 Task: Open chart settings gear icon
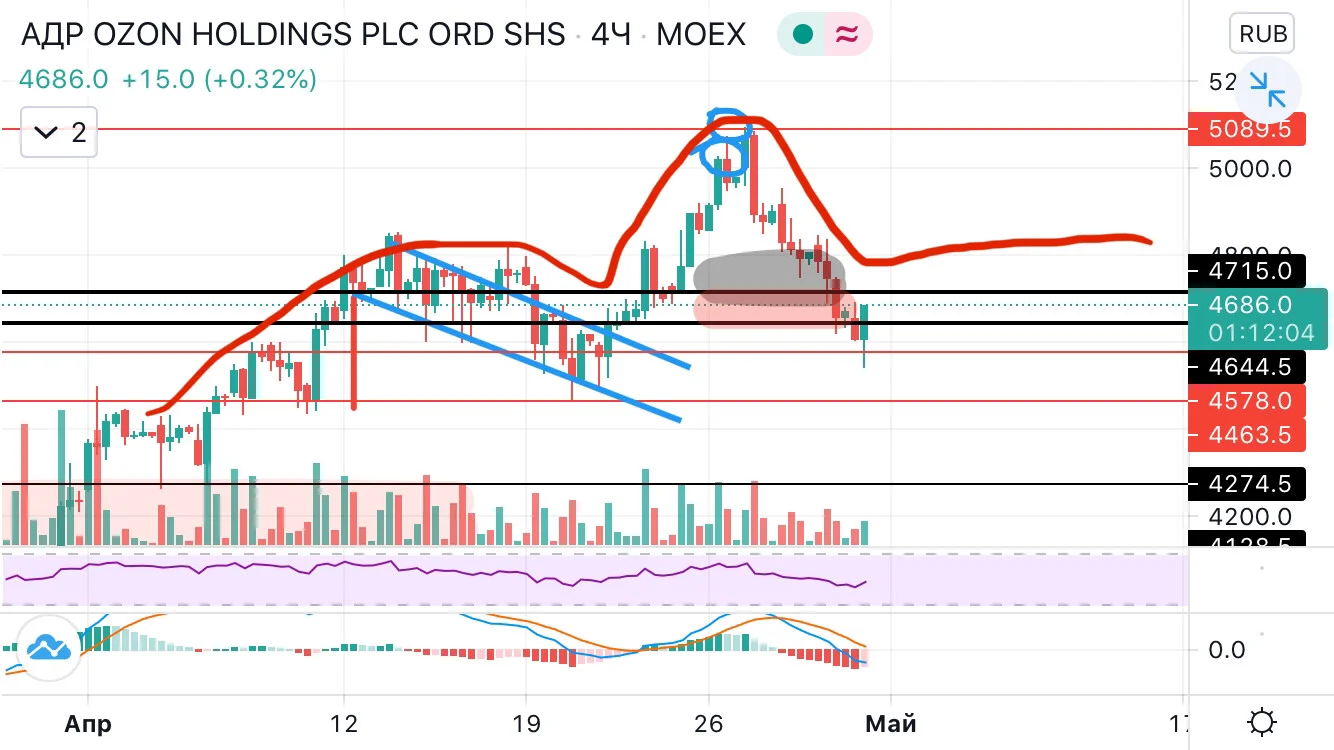(x=1263, y=721)
